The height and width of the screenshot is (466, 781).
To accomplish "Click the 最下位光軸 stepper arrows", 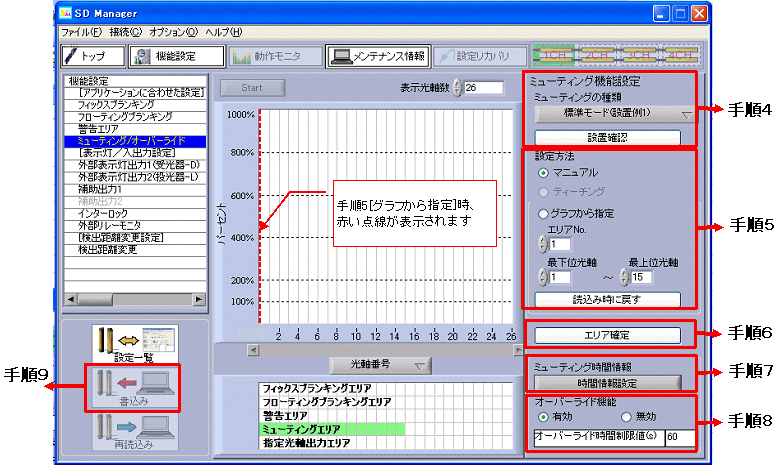I will click(x=543, y=277).
